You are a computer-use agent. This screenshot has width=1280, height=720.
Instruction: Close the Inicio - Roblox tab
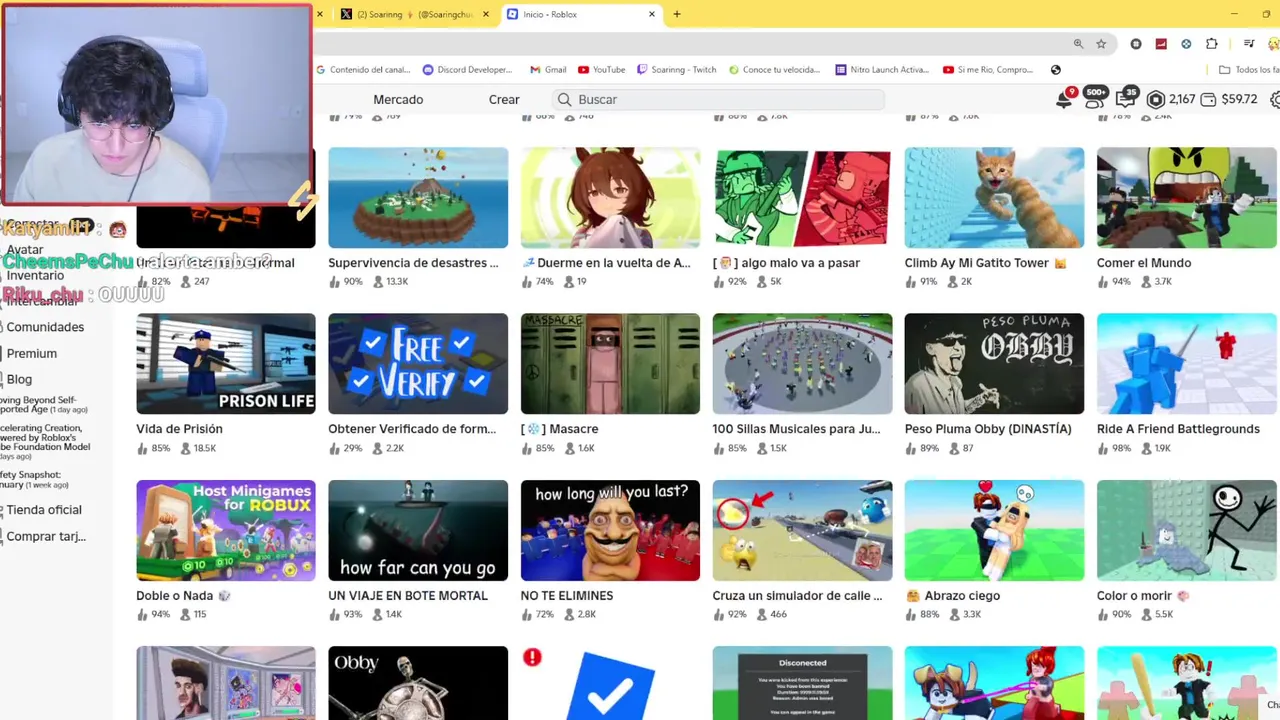(x=652, y=14)
